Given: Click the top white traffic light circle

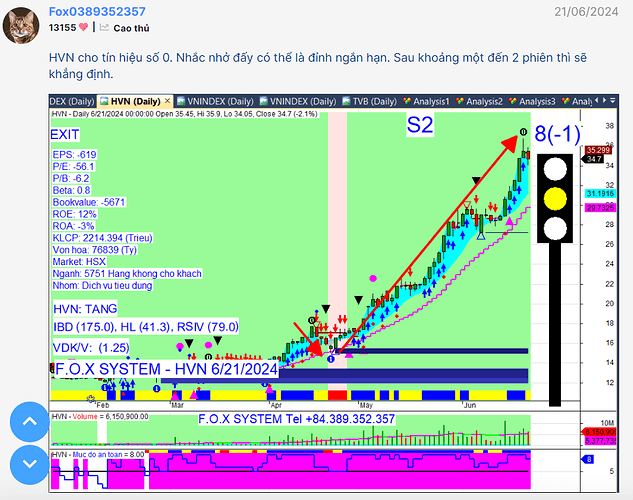Looking at the screenshot, I should (x=555, y=169).
